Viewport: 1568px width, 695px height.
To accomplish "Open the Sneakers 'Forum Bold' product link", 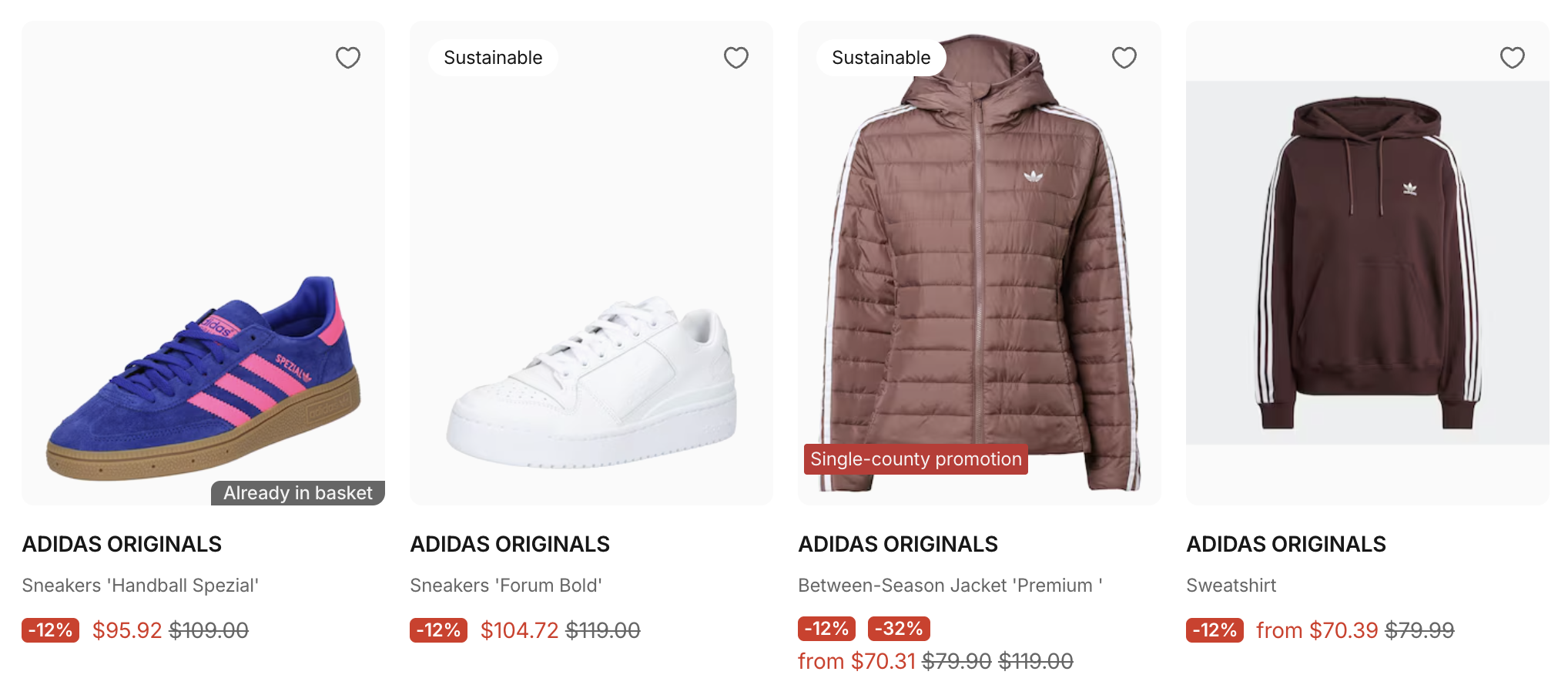I will [x=506, y=586].
